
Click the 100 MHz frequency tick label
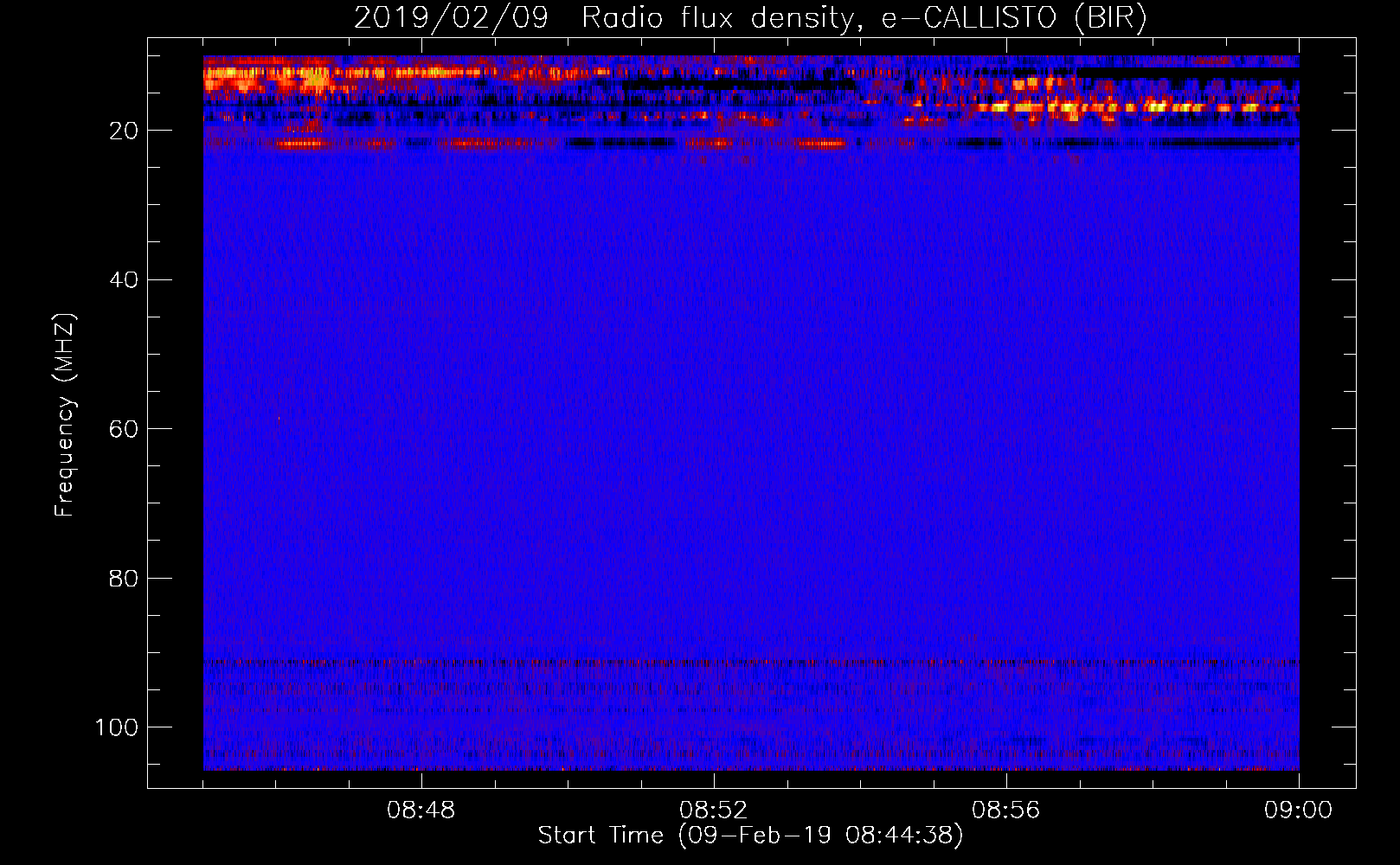[117, 727]
